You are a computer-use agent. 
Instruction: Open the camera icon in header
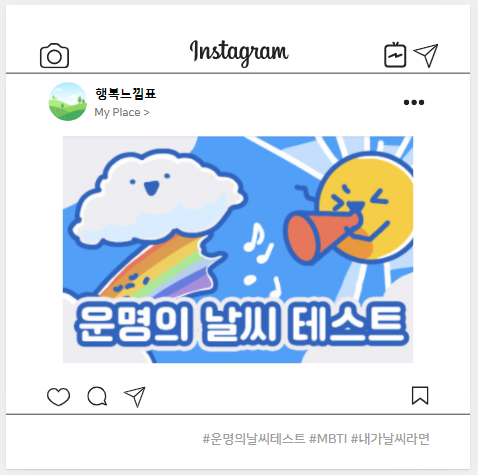point(54,55)
